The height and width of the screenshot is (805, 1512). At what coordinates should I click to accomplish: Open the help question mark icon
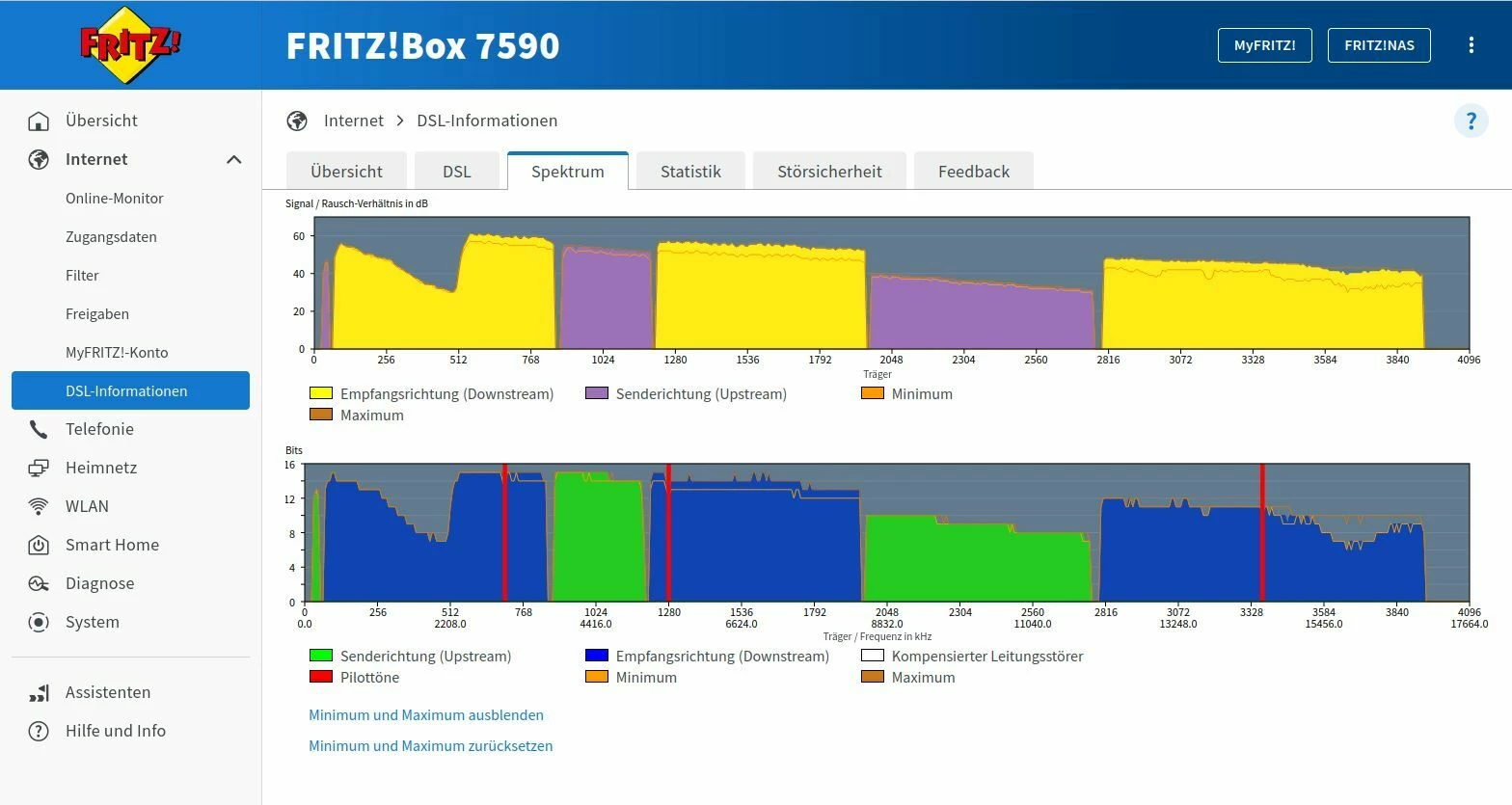[1471, 121]
